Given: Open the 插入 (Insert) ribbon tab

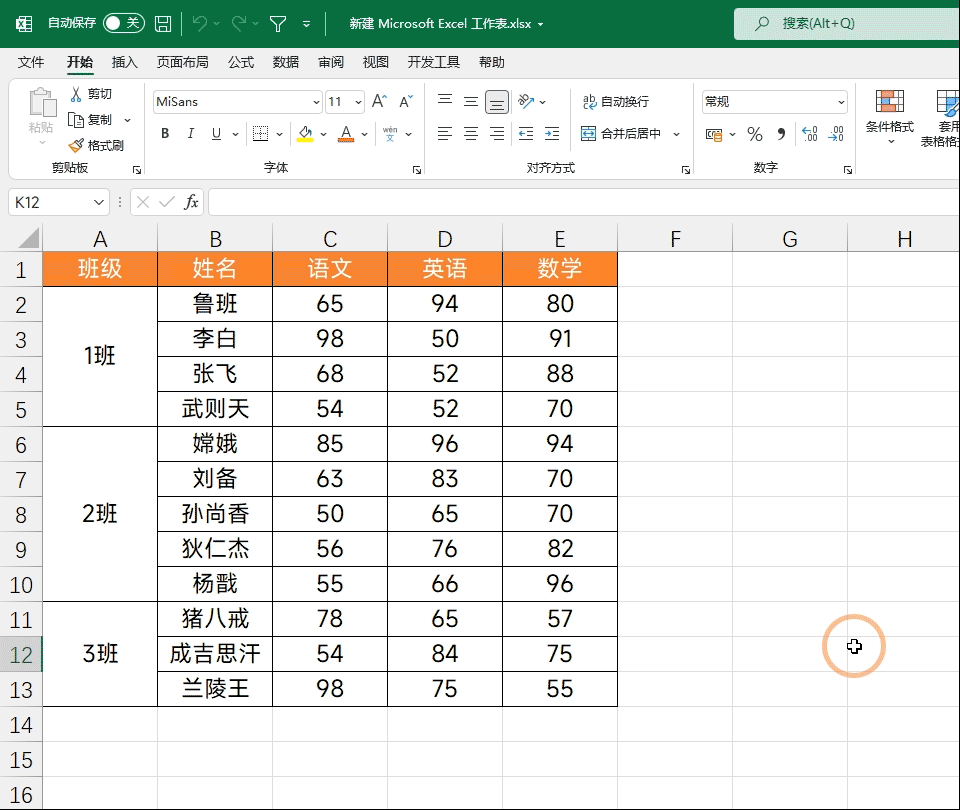Looking at the screenshot, I should (x=125, y=62).
